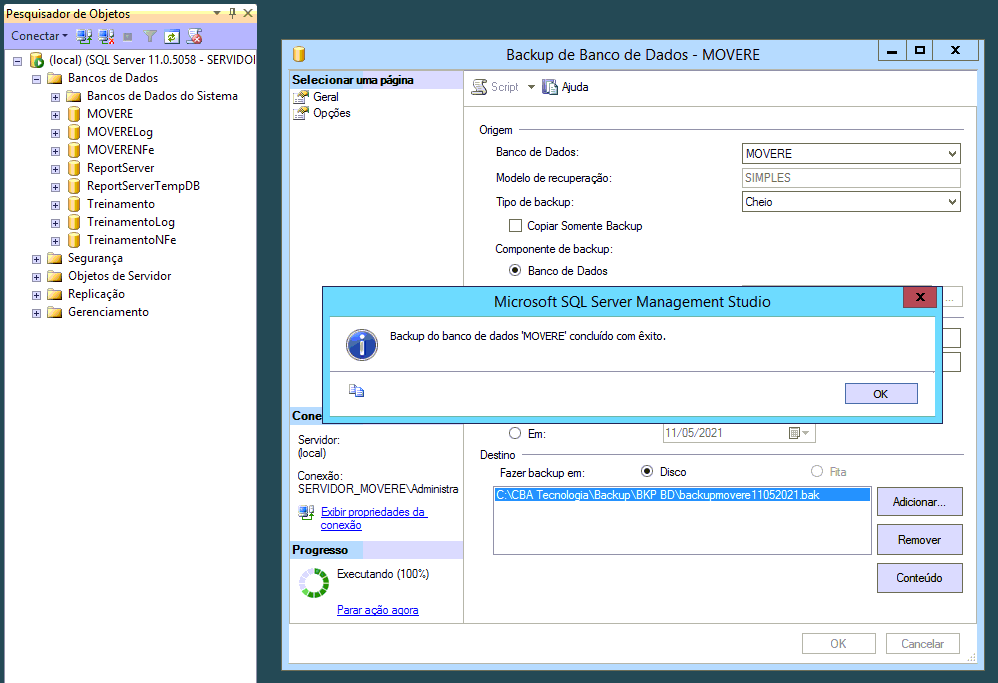
Task: Select the Fita destination radio button
Action: (817, 471)
